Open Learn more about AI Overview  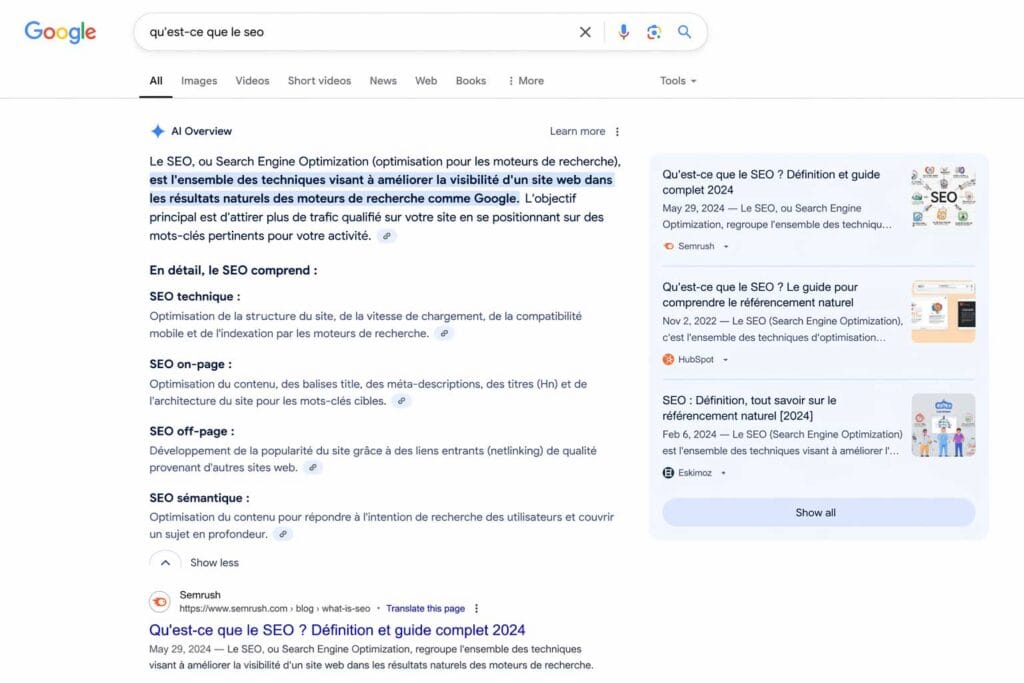(x=577, y=131)
